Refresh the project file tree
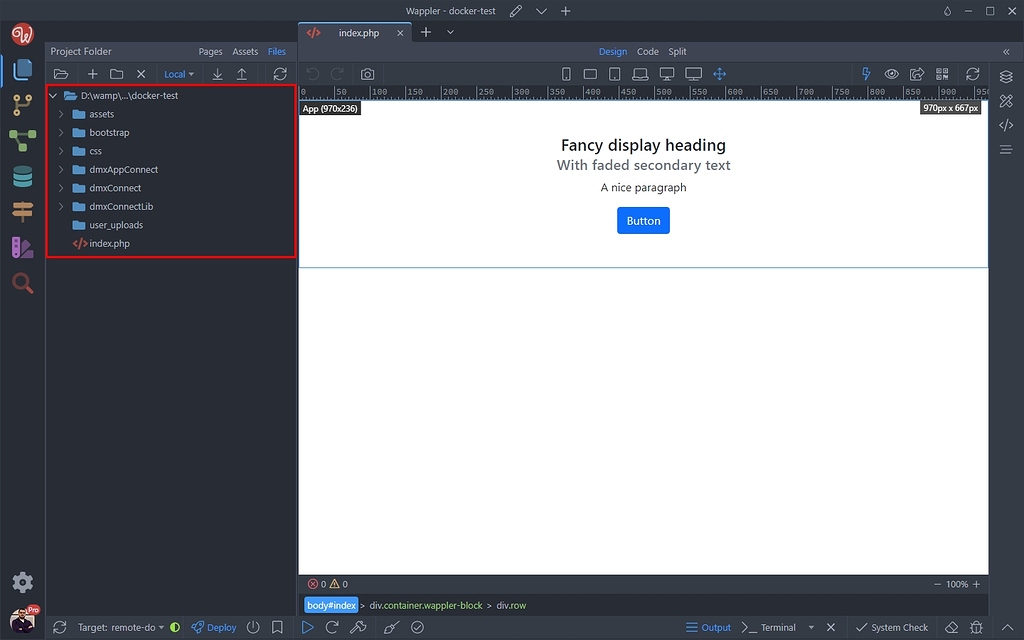The width and height of the screenshot is (1024, 640). click(x=280, y=74)
